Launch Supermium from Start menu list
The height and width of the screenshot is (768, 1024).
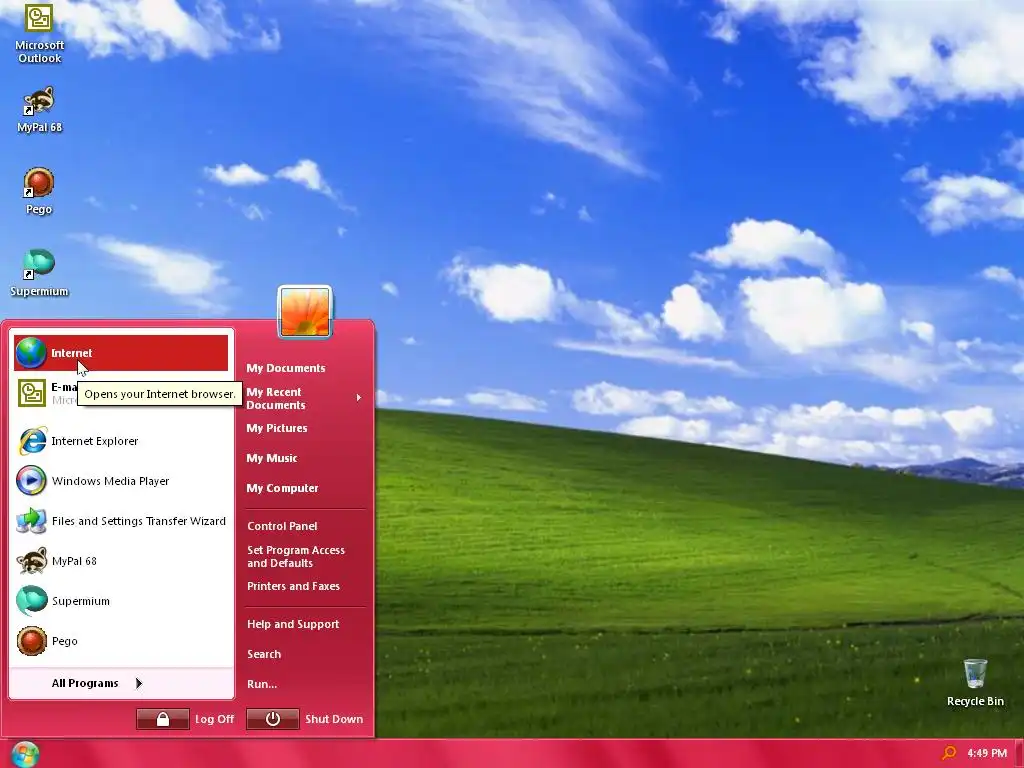121,601
